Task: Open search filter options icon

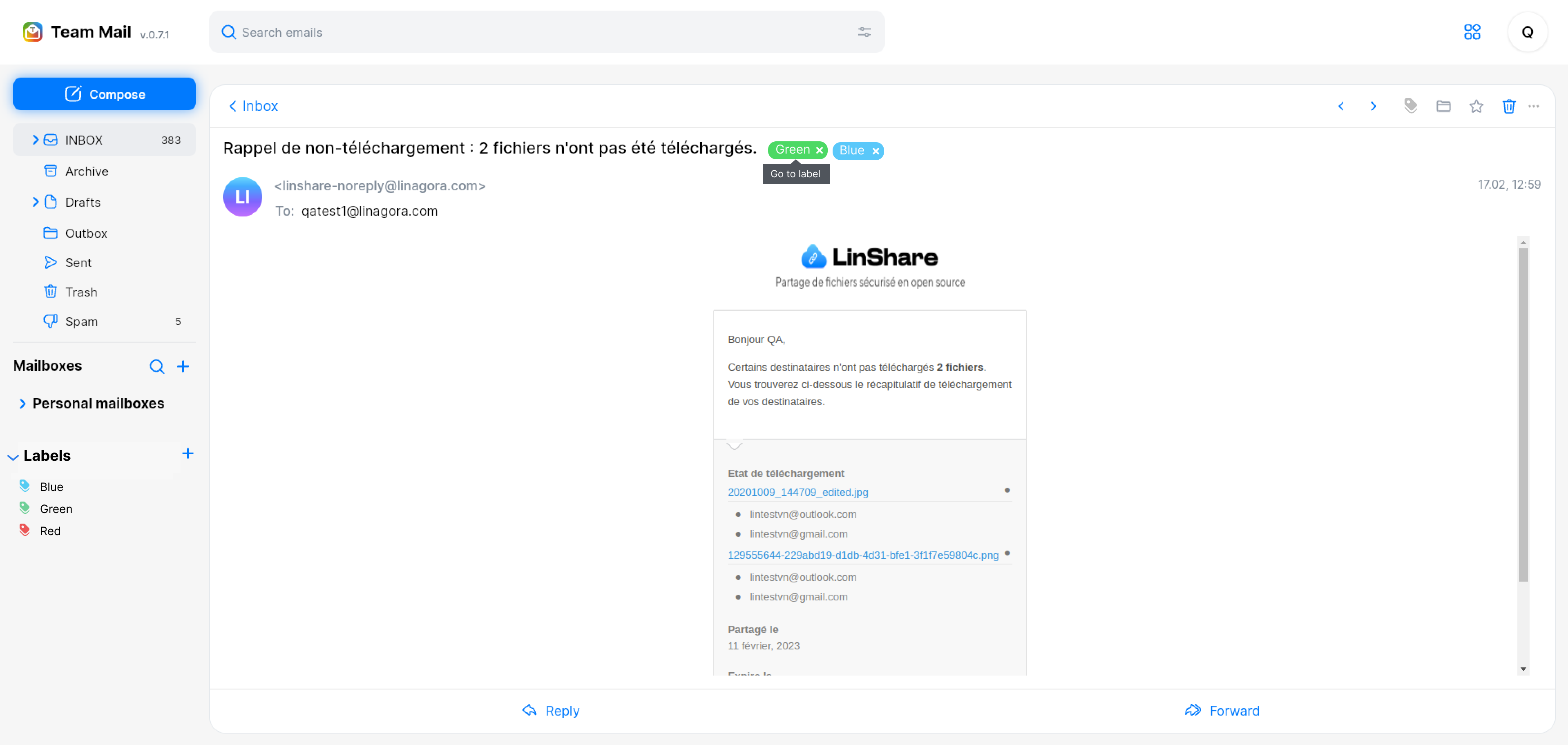Action: [x=864, y=31]
